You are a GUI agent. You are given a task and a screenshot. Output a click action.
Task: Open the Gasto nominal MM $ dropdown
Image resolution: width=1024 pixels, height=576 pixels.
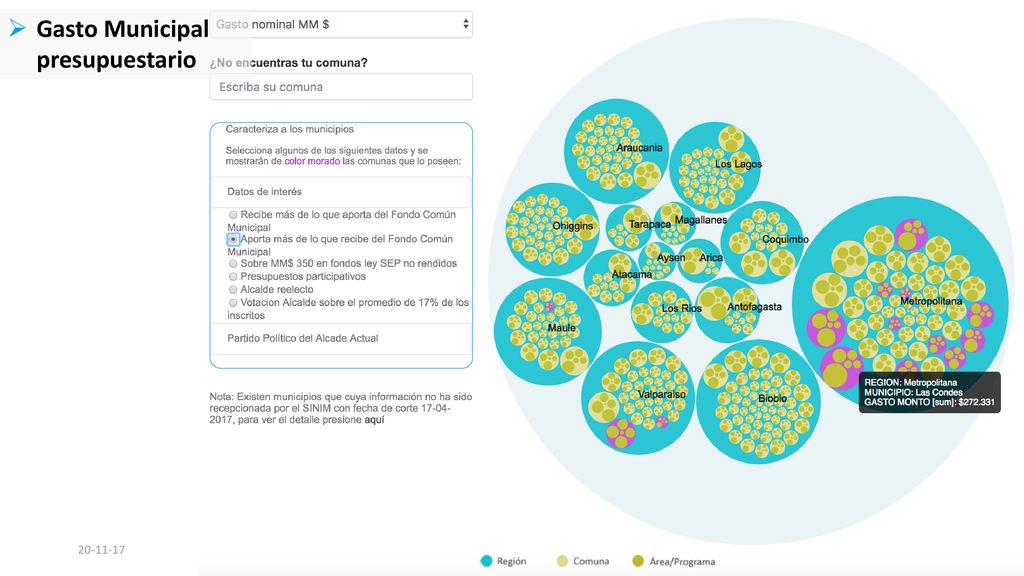click(x=341, y=24)
